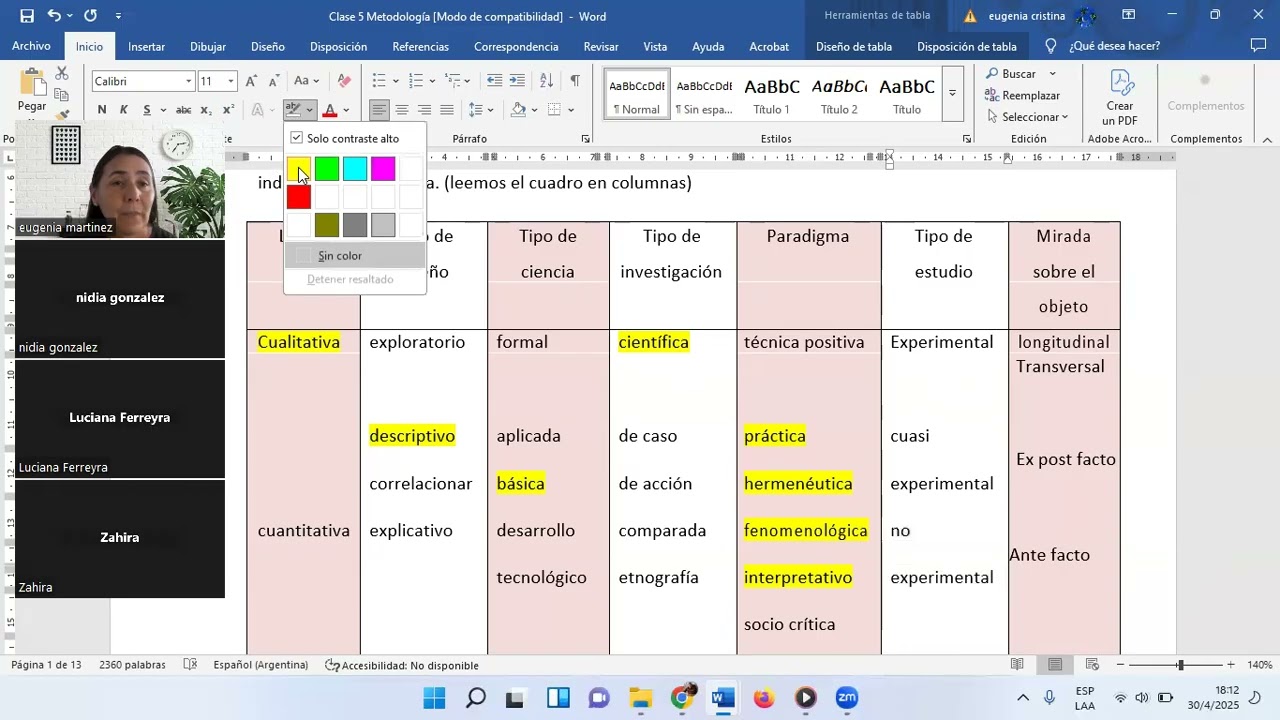The width and height of the screenshot is (1280, 720).
Task: Switch to the Disposición de tabla tab
Action: tap(966, 46)
